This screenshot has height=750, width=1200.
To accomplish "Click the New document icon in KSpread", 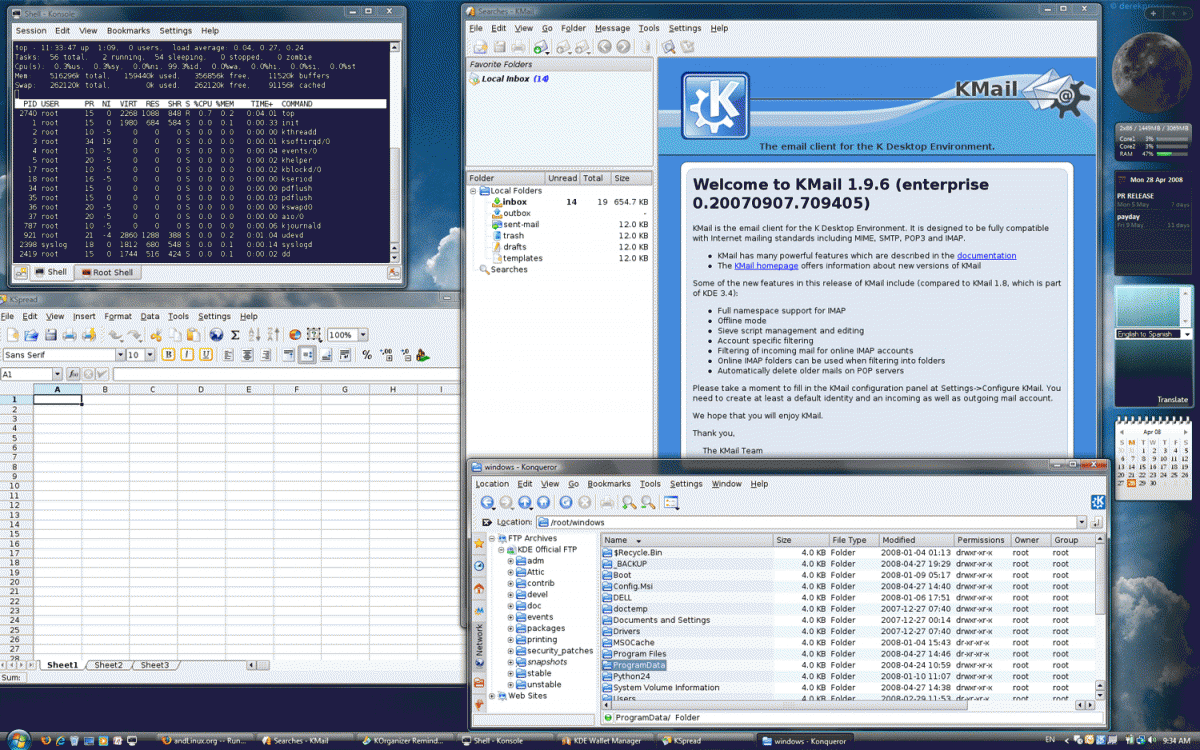I will (x=12, y=335).
